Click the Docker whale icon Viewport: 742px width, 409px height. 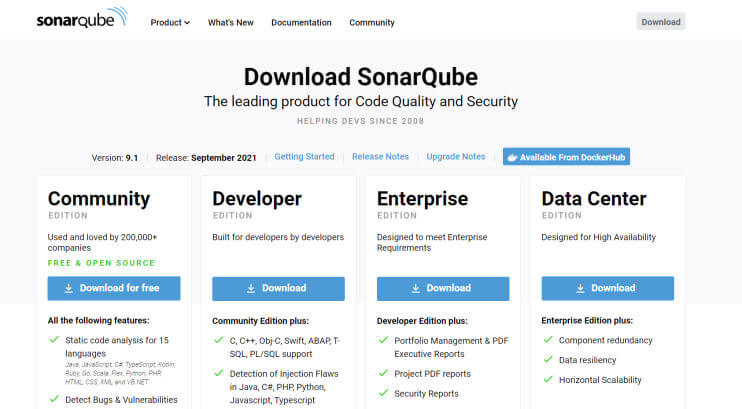pos(512,158)
